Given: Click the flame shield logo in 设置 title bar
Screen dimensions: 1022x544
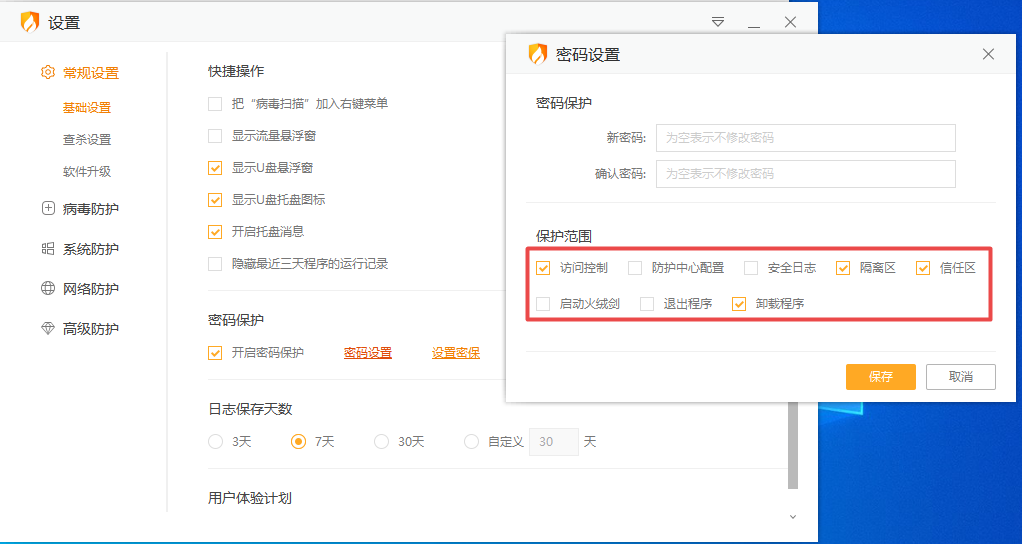Looking at the screenshot, I should pos(30,22).
